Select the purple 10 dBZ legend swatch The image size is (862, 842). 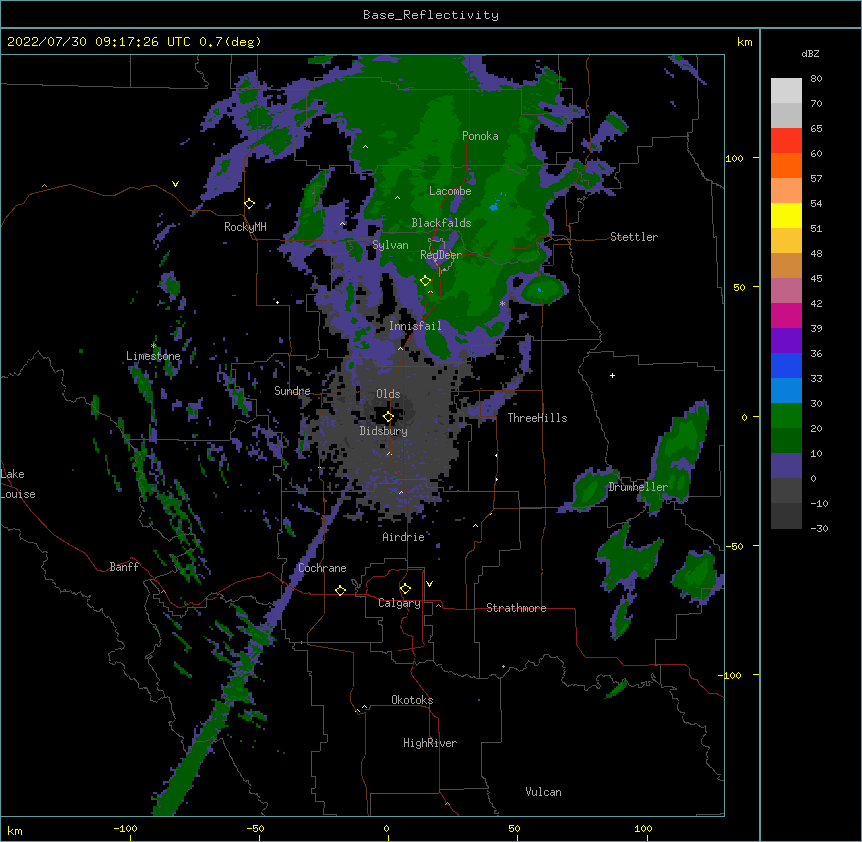pos(786,466)
